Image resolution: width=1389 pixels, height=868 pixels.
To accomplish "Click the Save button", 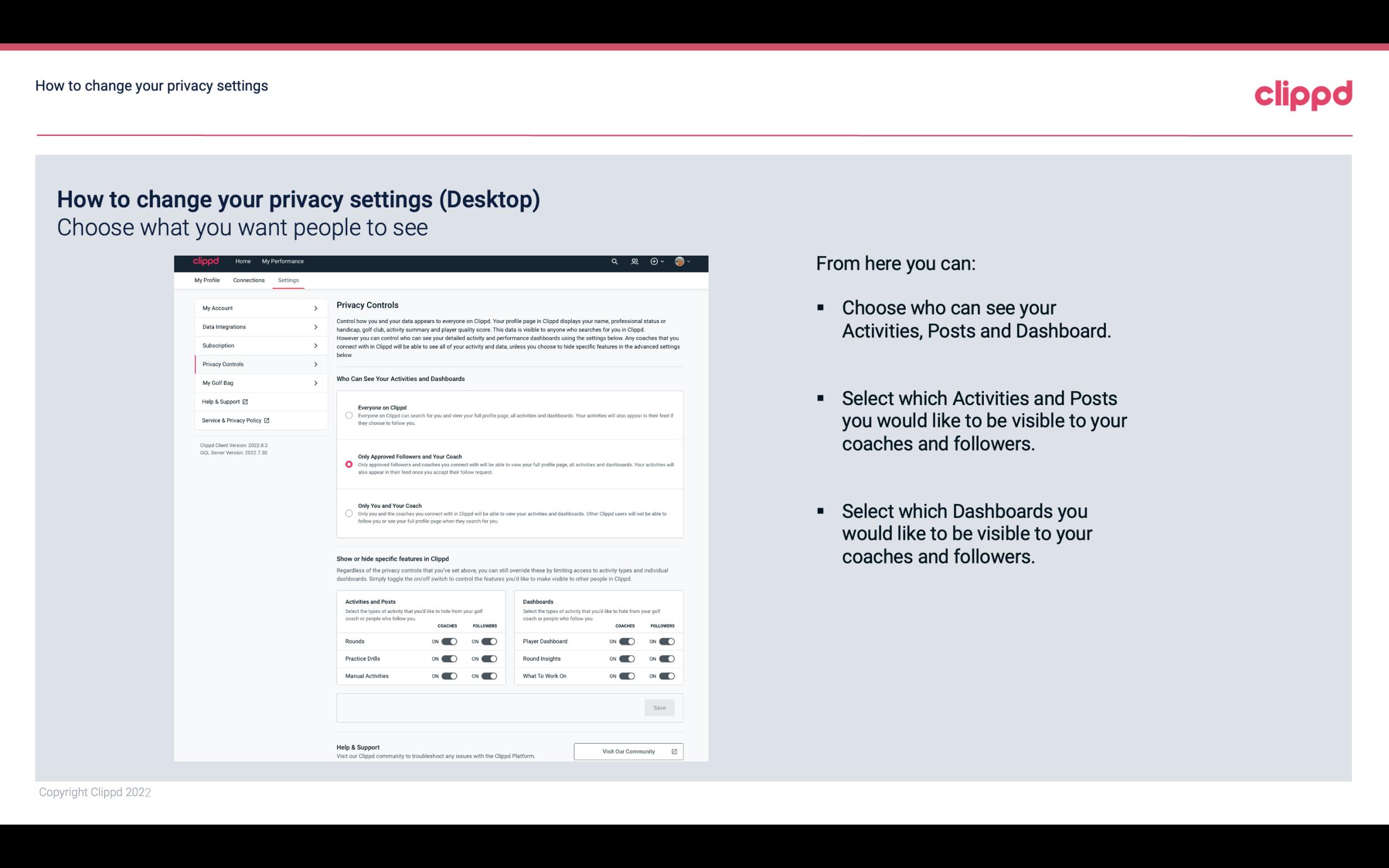I will (x=660, y=708).
